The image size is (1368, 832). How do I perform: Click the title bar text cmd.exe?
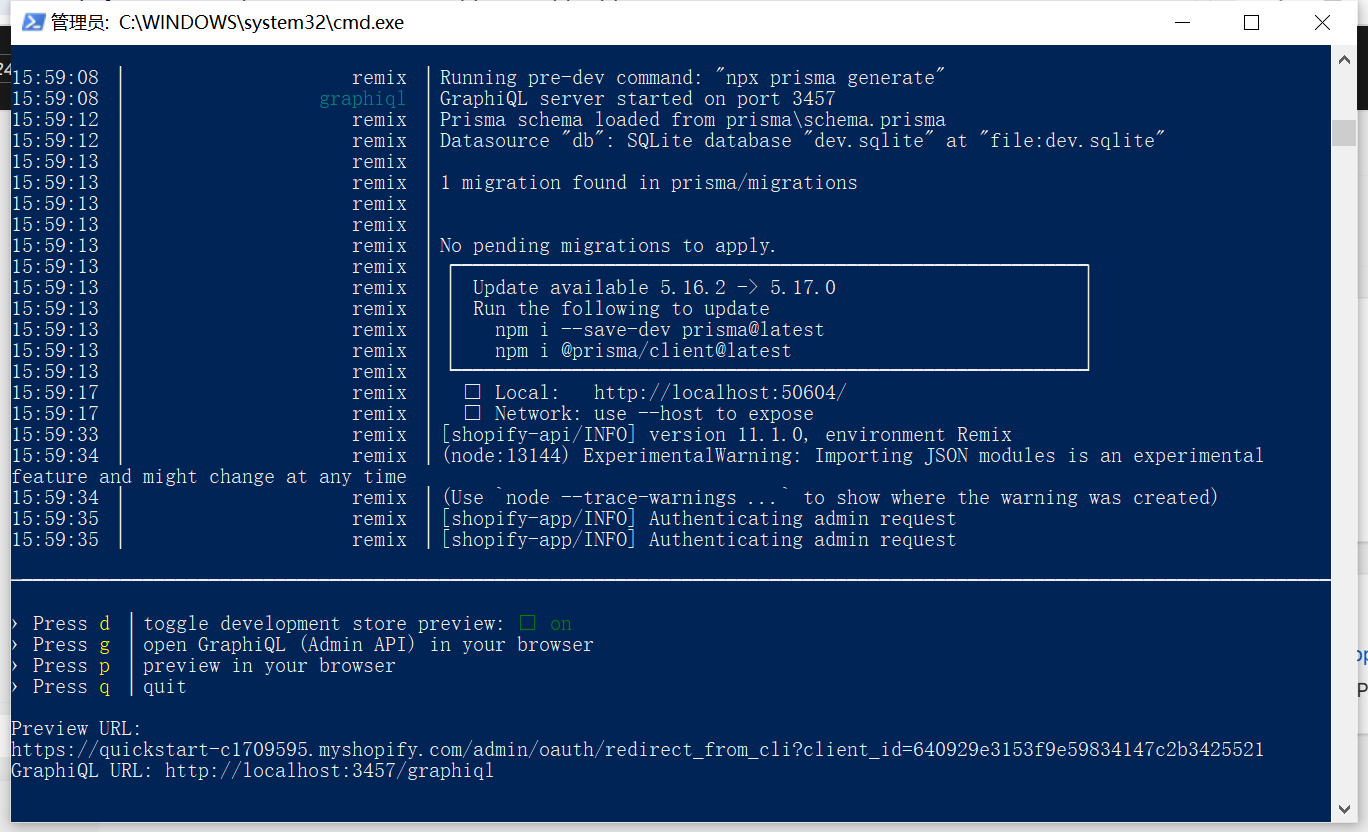(x=261, y=22)
